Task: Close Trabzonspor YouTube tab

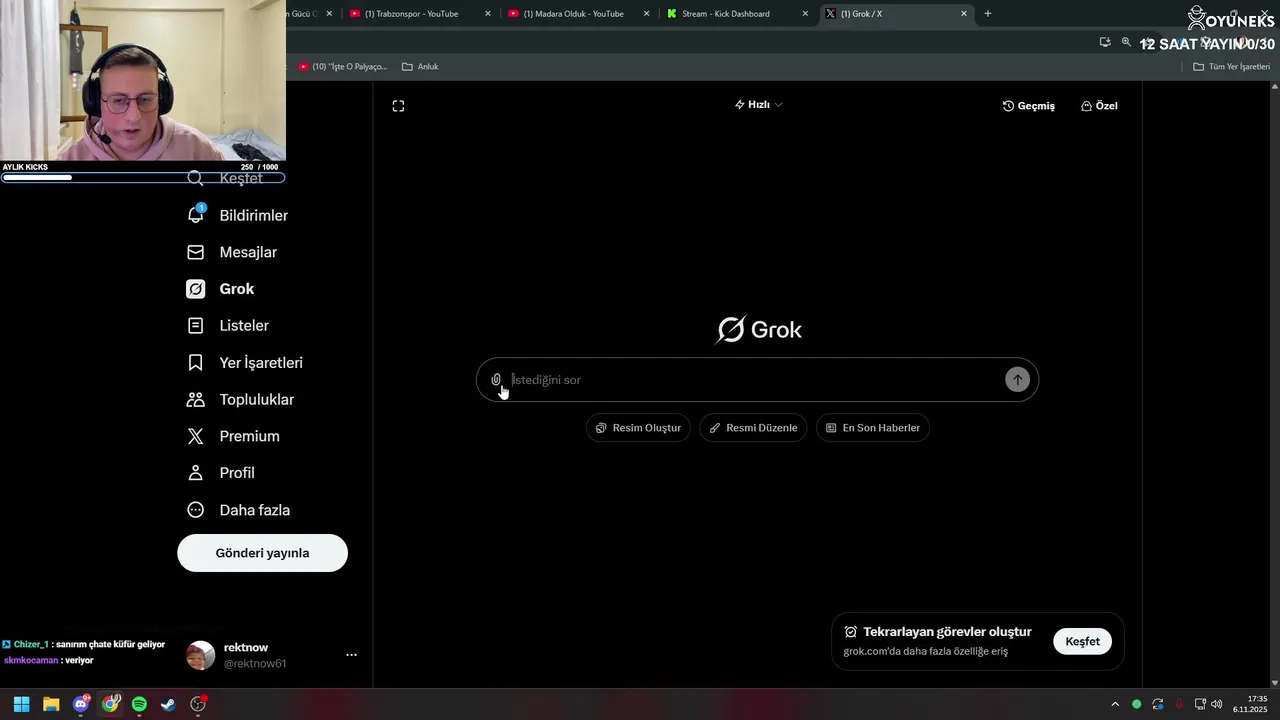Action: [488, 14]
